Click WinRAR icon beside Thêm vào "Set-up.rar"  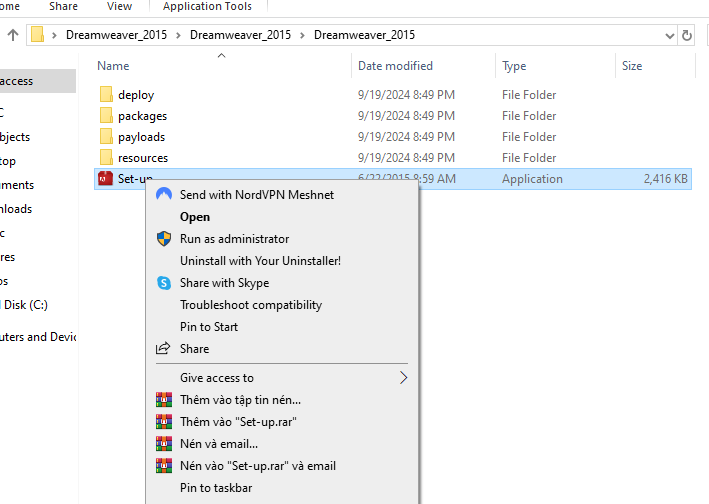164,422
